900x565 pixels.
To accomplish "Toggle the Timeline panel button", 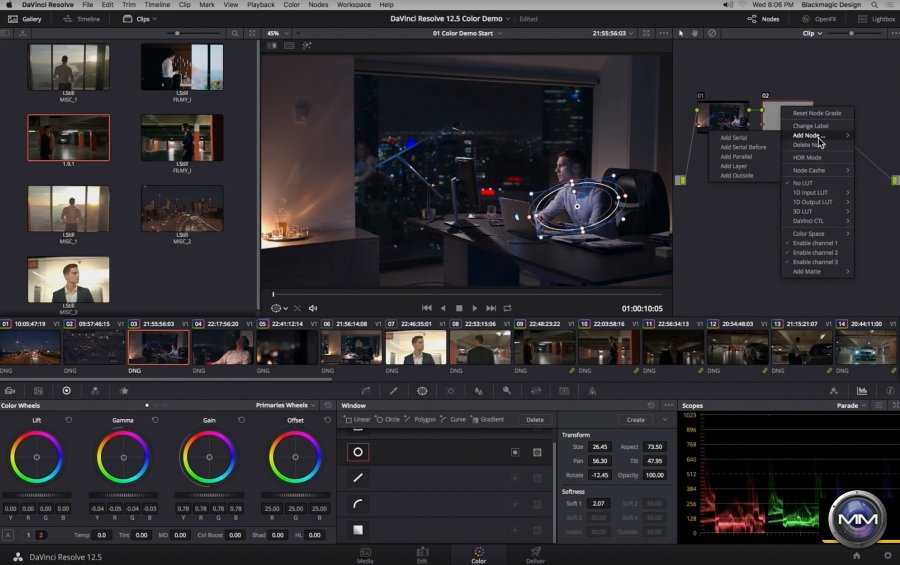I will [x=82, y=19].
